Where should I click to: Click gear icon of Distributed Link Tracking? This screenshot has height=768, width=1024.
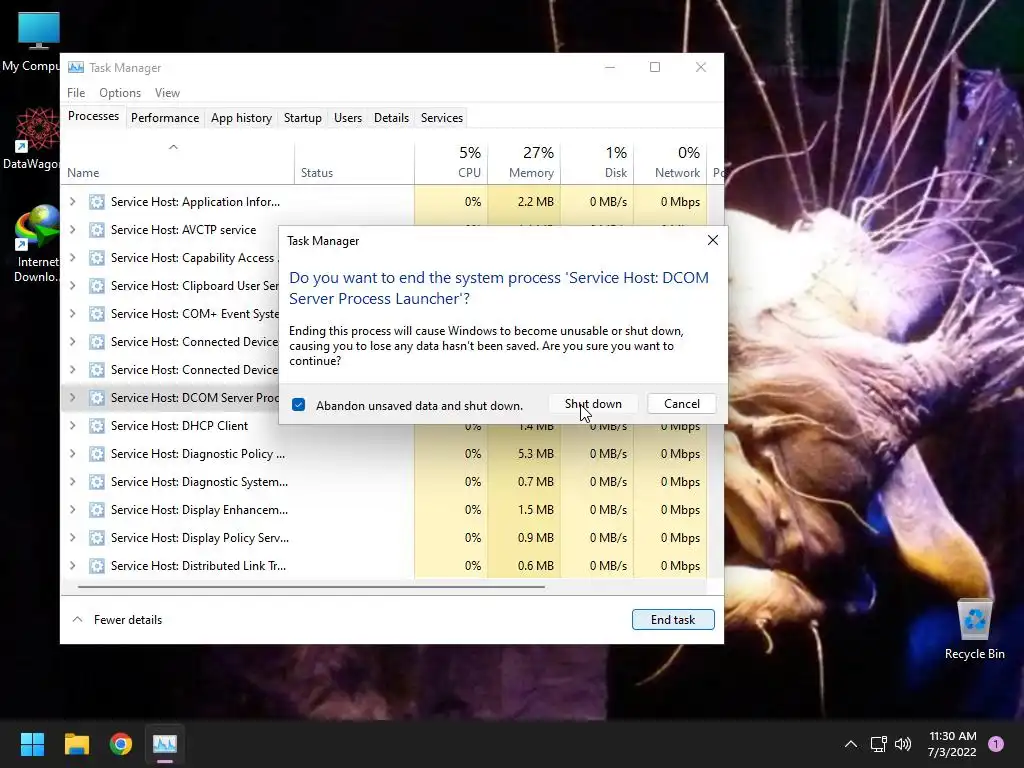pyautogui.click(x=97, y=566)
